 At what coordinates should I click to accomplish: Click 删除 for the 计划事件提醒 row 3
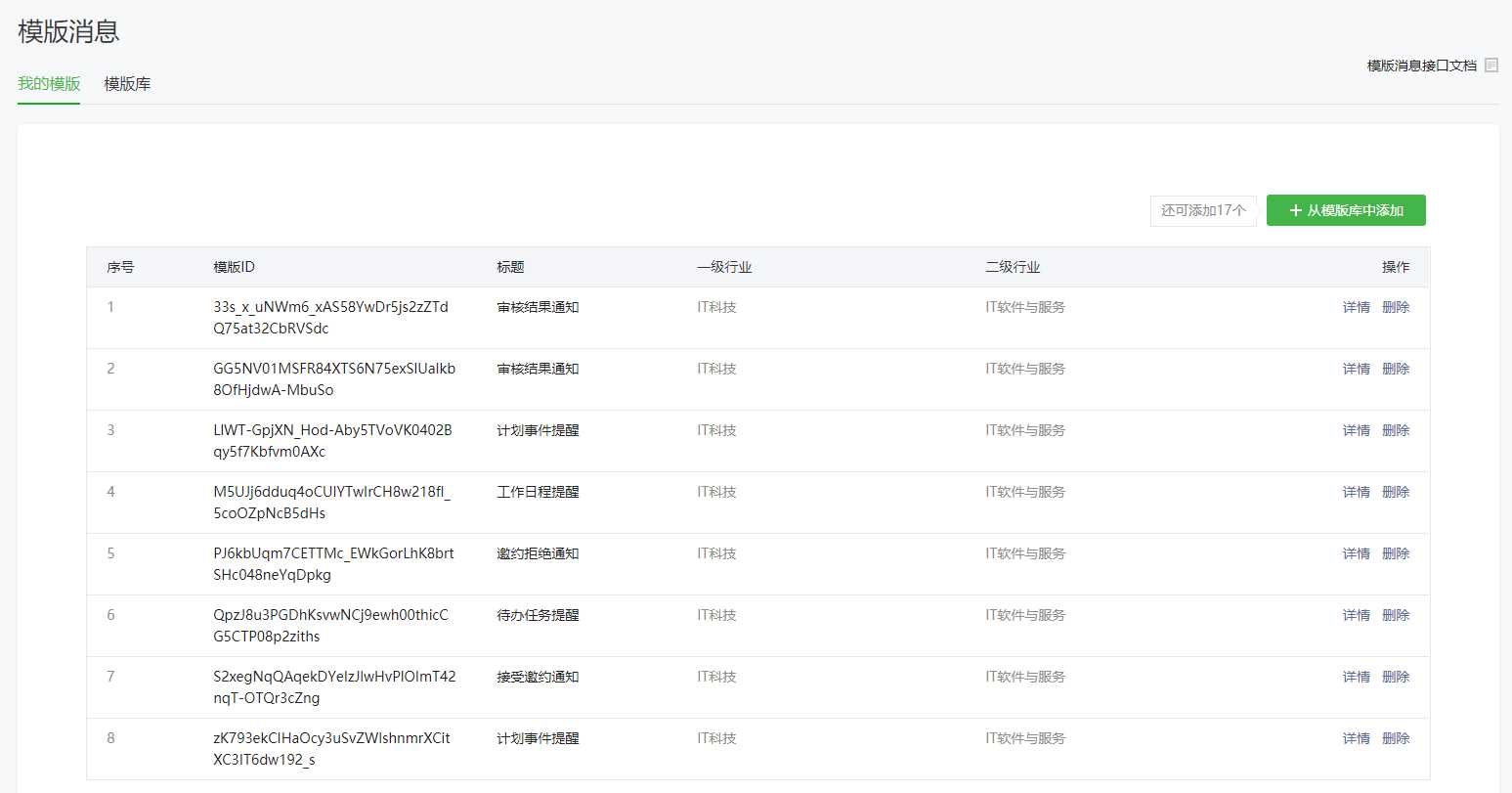[1396, 430]
